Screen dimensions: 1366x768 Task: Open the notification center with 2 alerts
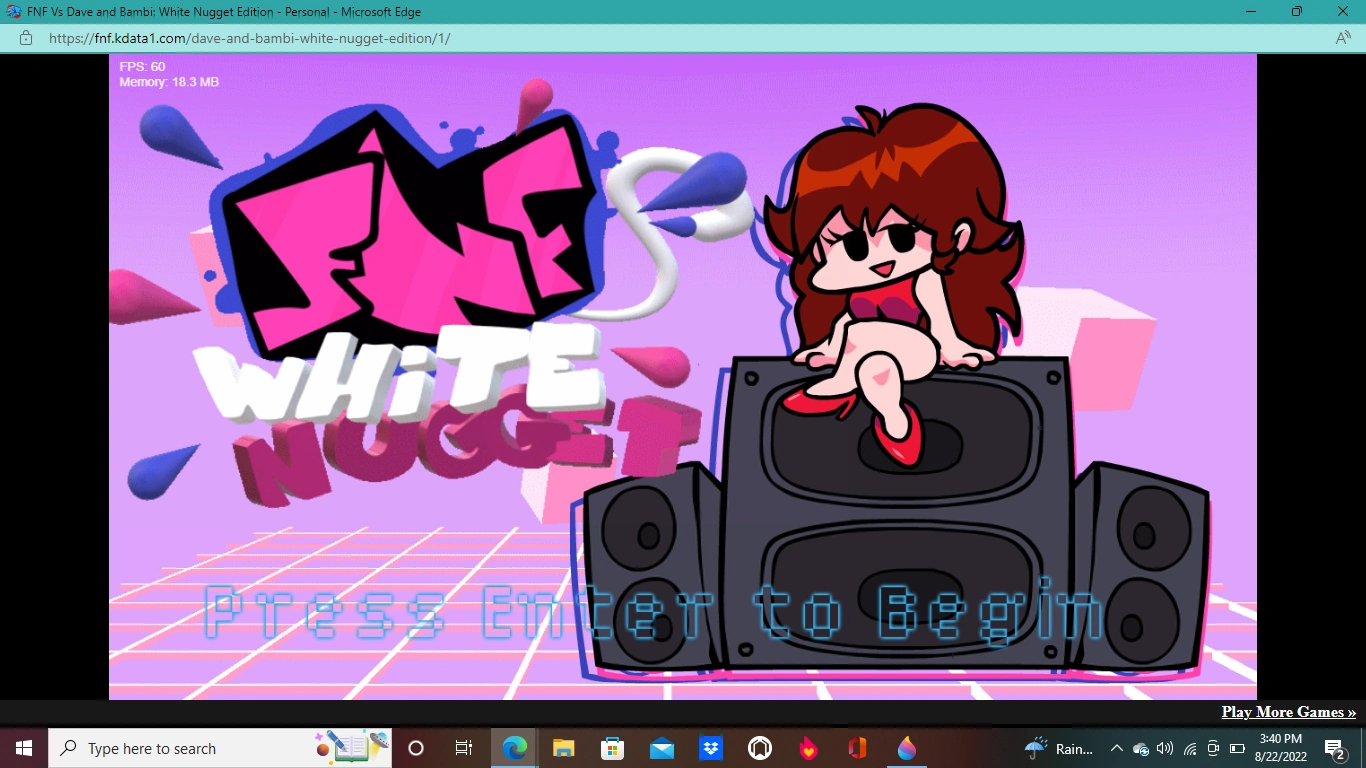(1332, 748)
